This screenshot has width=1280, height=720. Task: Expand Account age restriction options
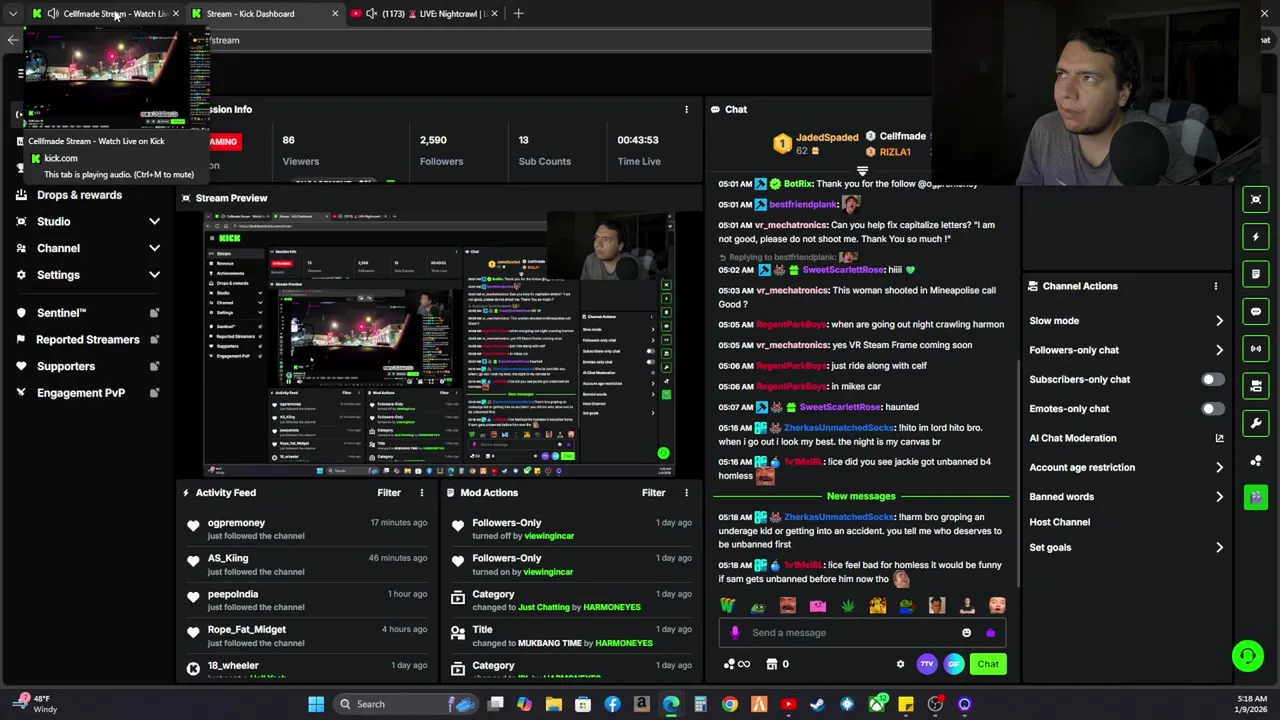[1219, 467]
